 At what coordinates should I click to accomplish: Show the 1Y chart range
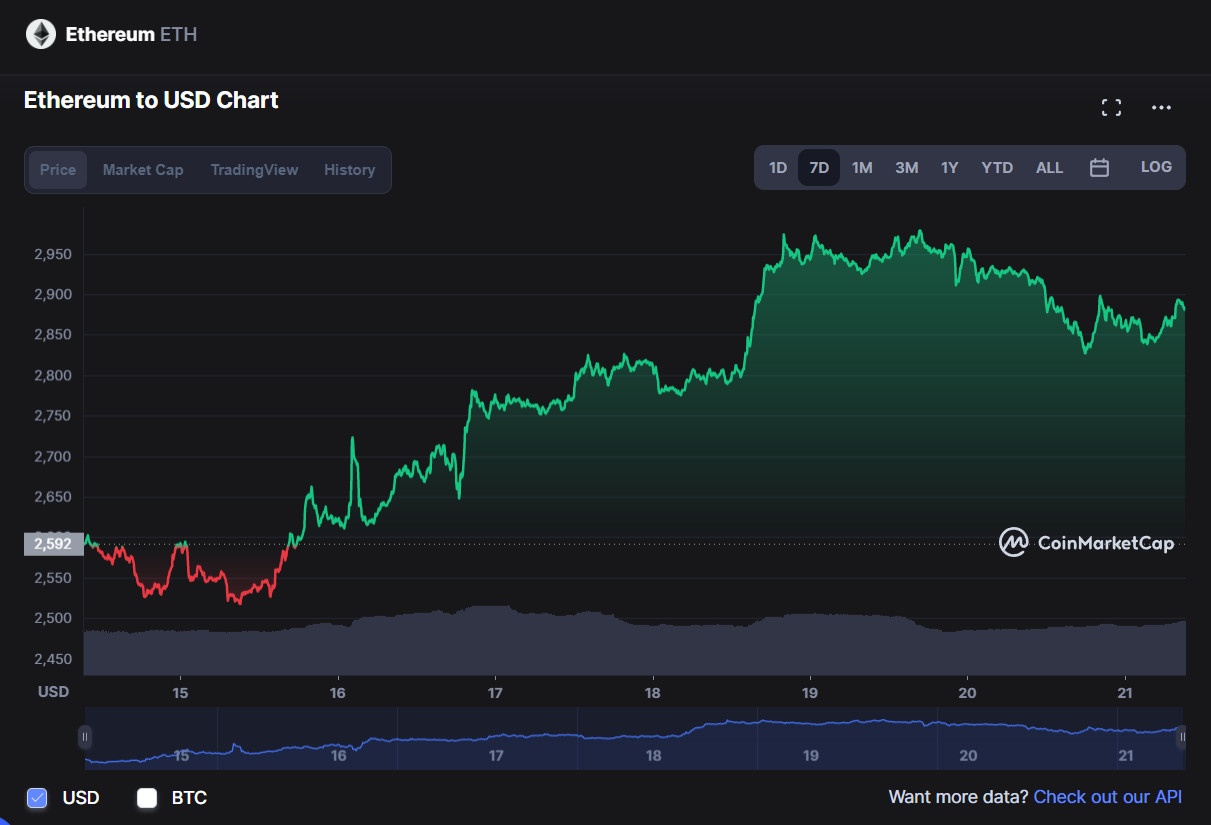click(949, 167)
